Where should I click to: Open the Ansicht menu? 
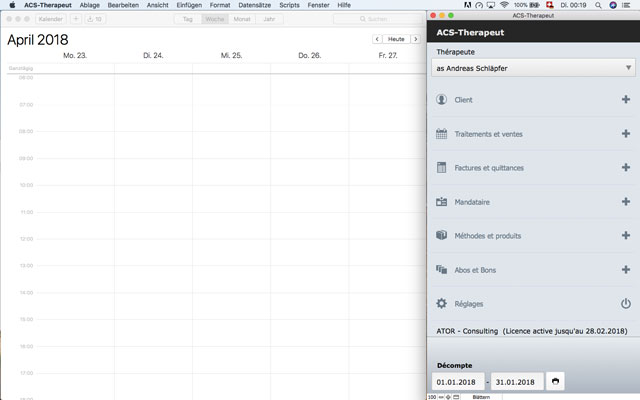[158, 5]
